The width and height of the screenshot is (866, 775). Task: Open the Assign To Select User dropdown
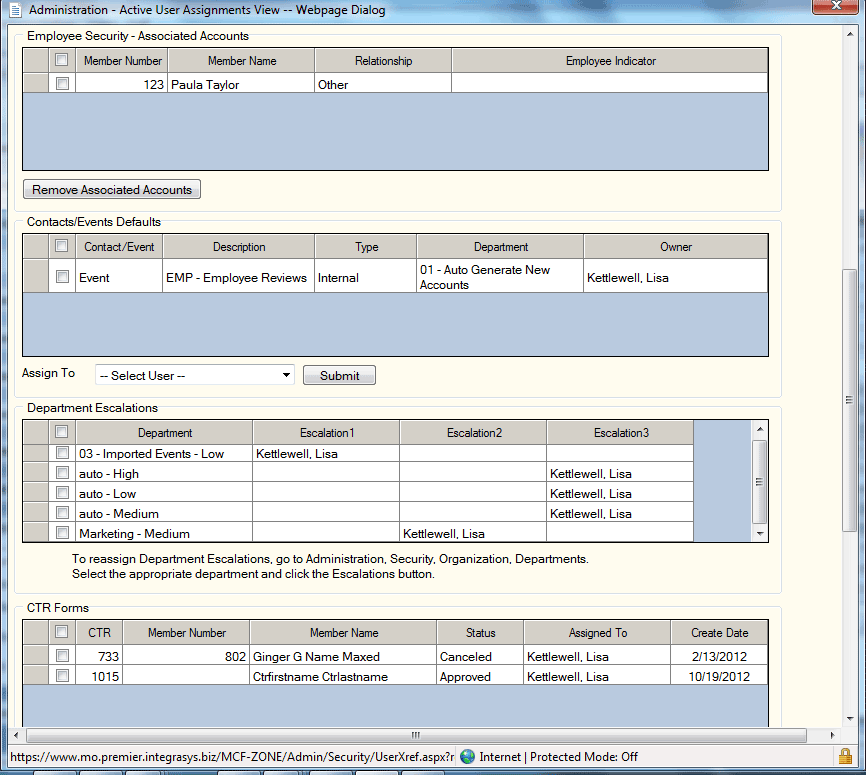[195, 375]
